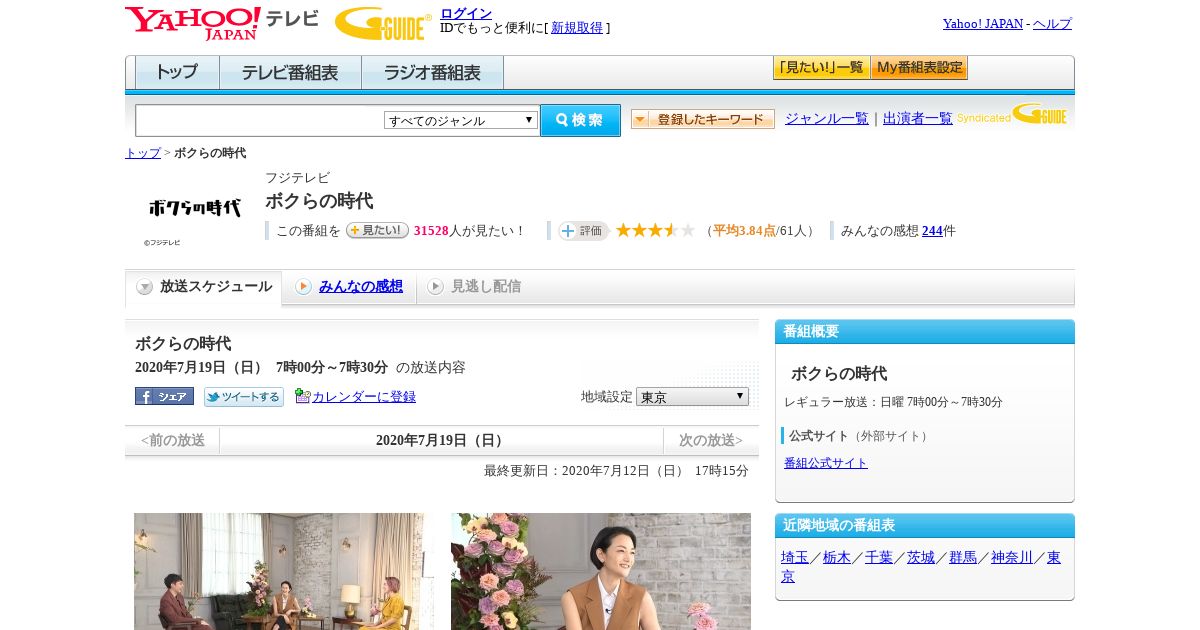Open the 番組公式サイト link
1200x630 pixels.
pyautogui.click(x=826, y=463)
